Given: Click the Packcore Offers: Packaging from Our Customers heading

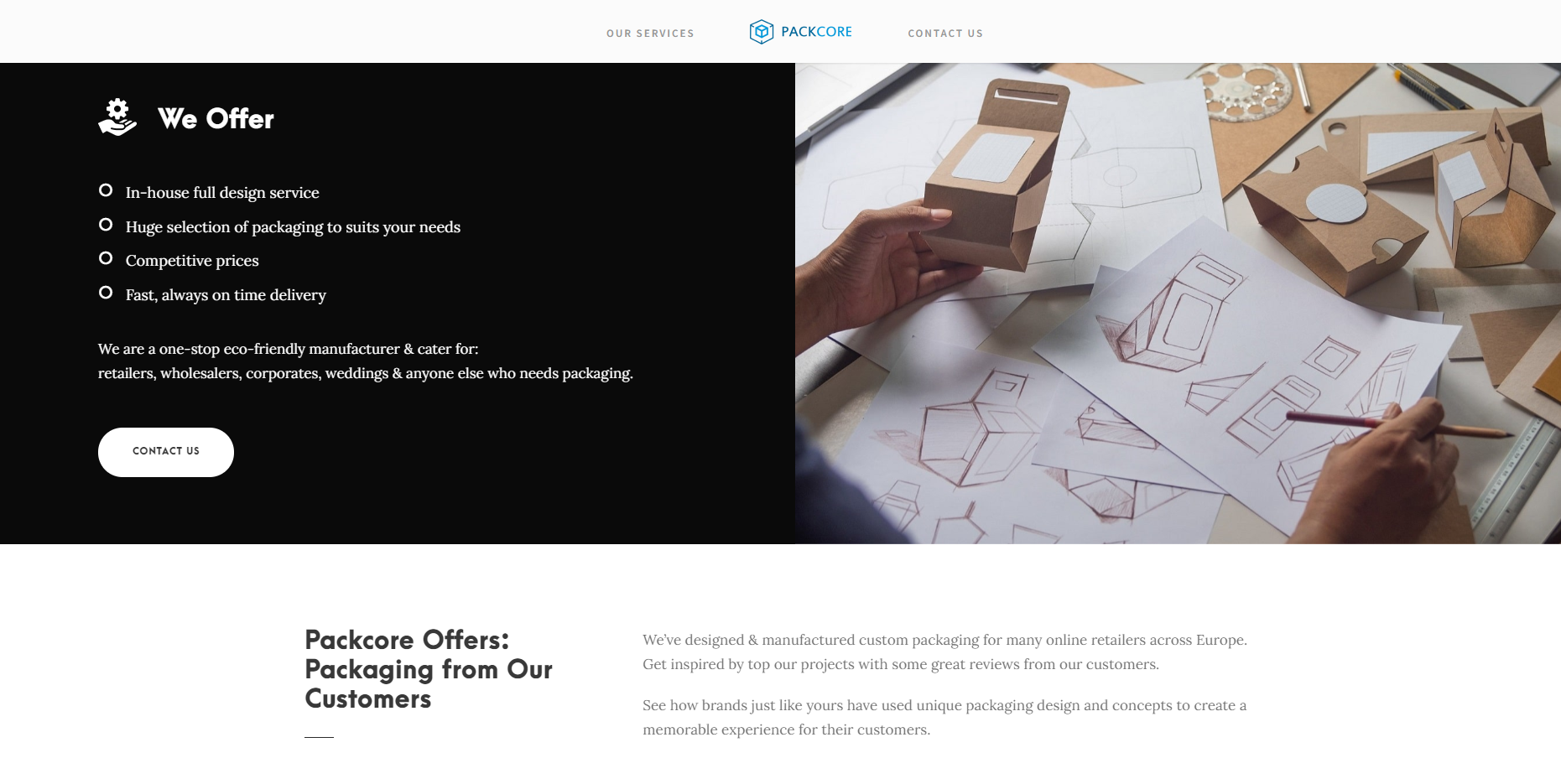Looking at the screenshot, I should [429, 669].
